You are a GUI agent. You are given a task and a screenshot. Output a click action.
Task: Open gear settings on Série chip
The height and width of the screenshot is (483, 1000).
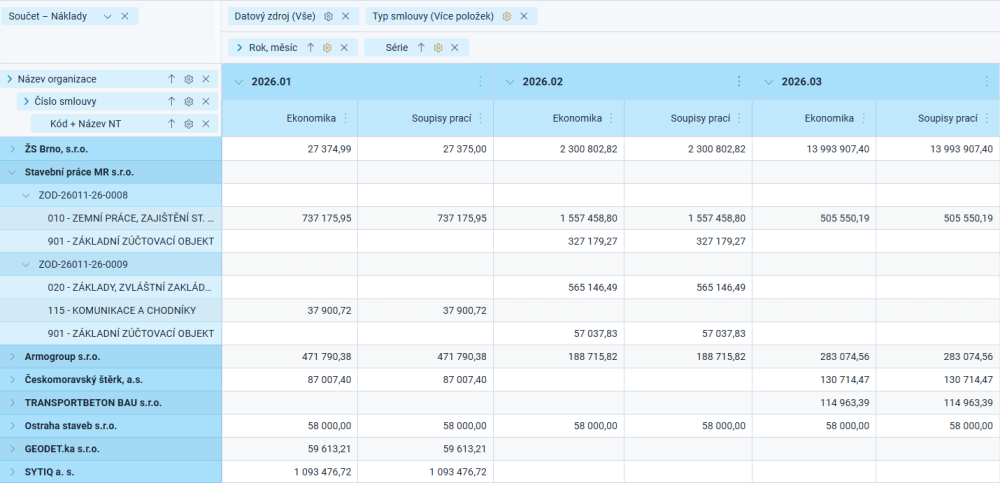[438, 47]
